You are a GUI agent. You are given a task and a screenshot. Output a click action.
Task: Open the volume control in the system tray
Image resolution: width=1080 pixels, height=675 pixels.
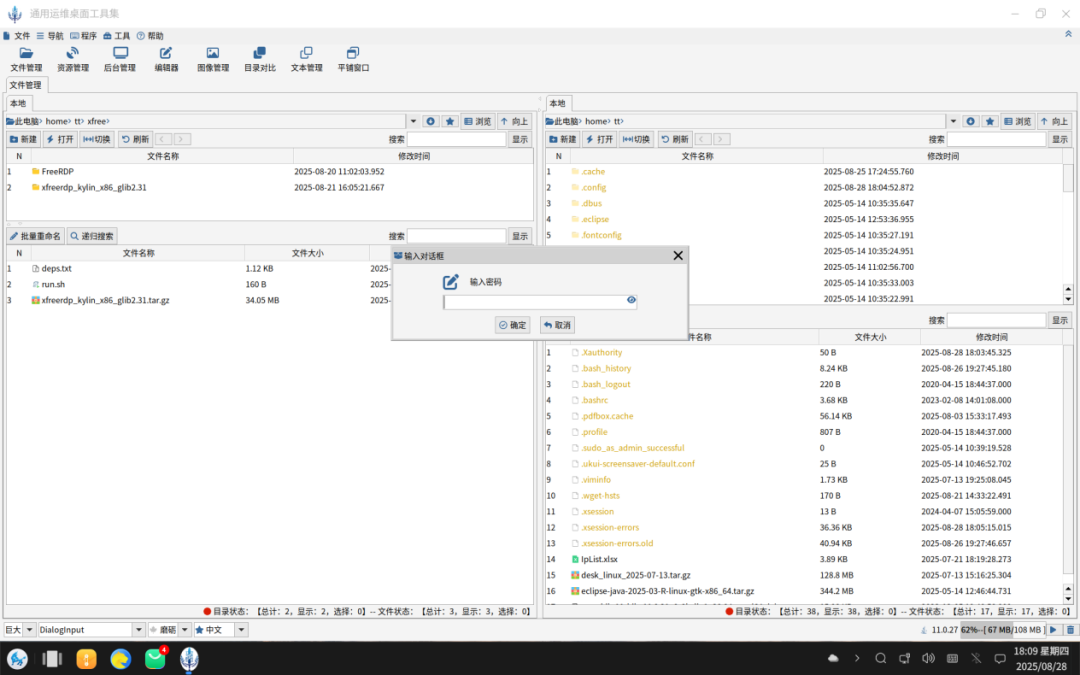coord(928,658)
